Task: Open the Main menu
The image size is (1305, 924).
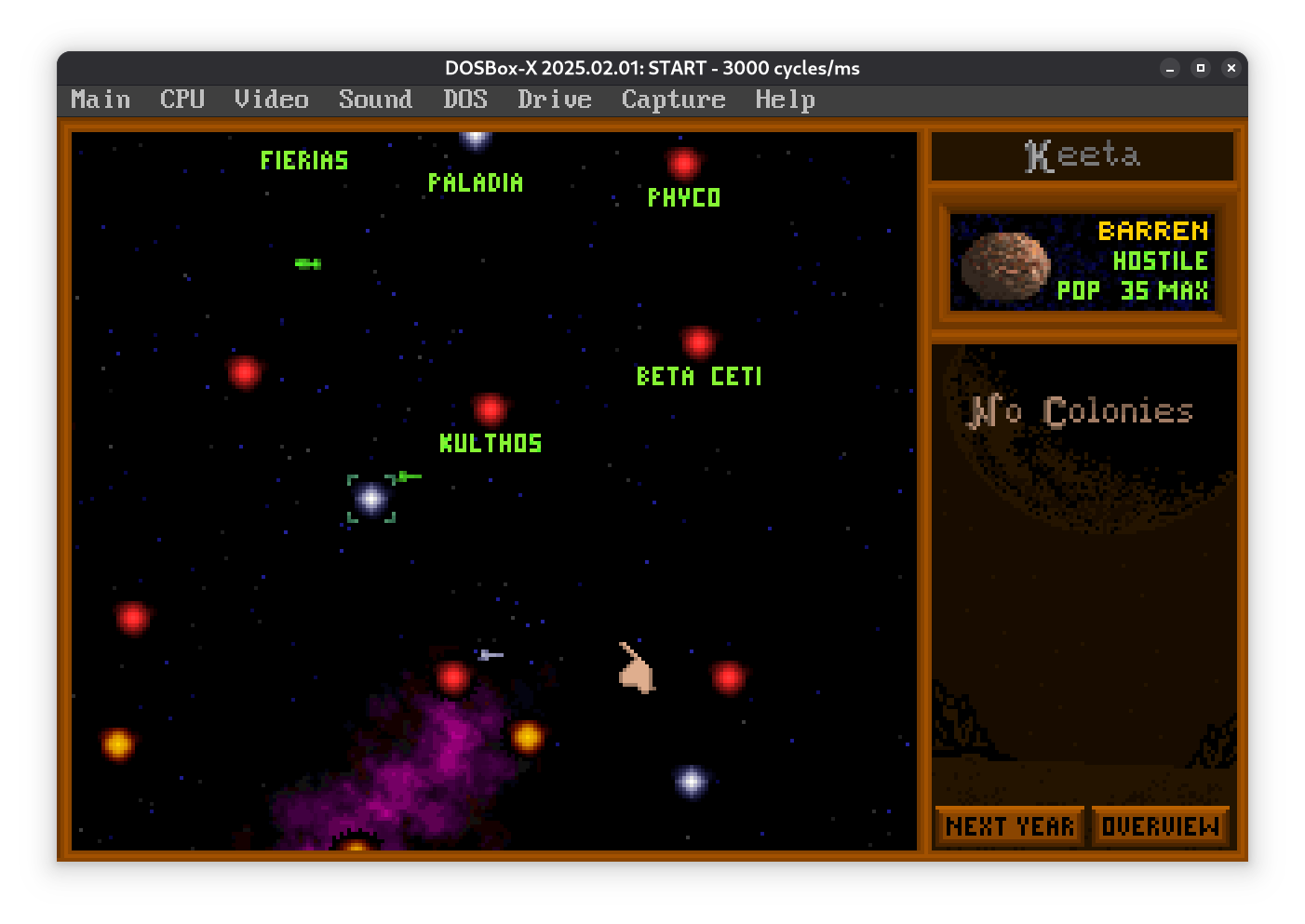Action: point(101,100)
